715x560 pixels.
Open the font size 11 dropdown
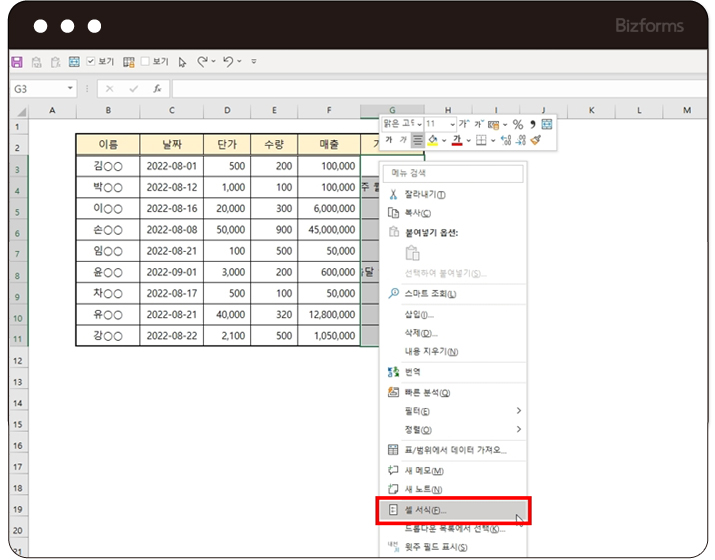pyautogui.click(x=453, y=124)
